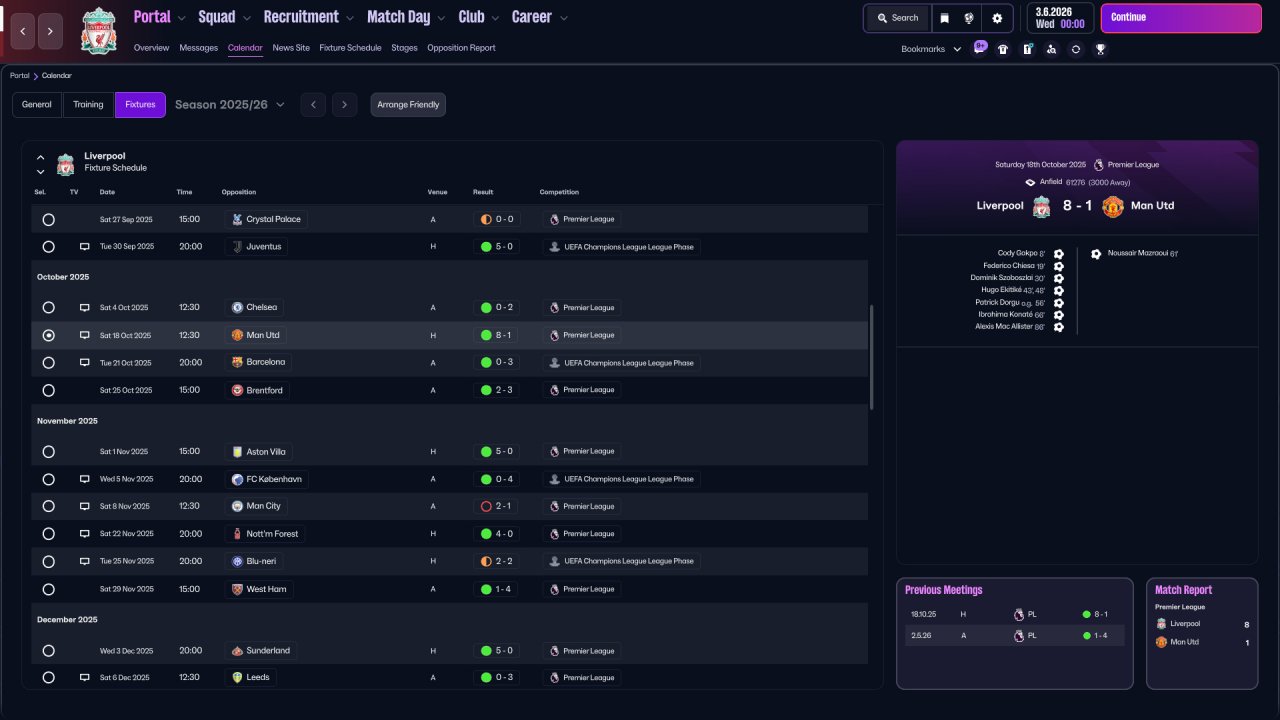Click the Arrange Friendly button
This screenshot has width=1280, height=720.
click(408, 105)
